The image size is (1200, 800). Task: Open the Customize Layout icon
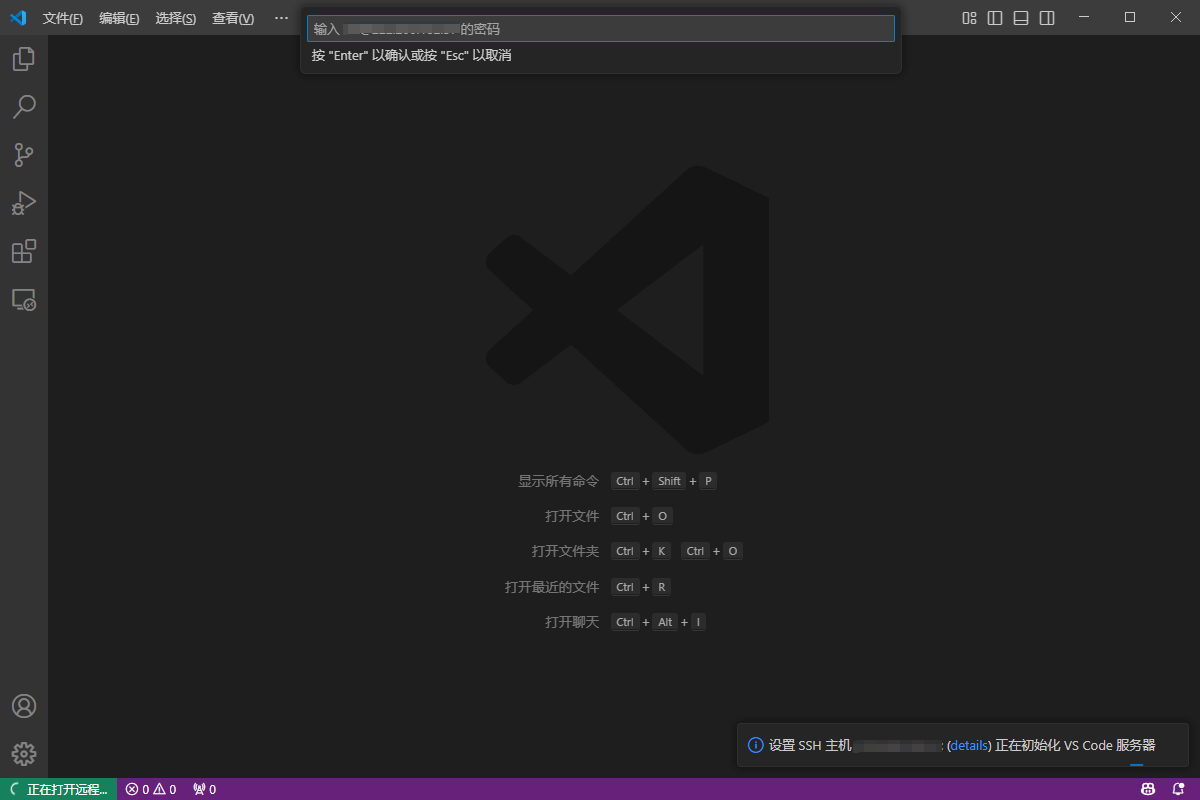[969, 17]
